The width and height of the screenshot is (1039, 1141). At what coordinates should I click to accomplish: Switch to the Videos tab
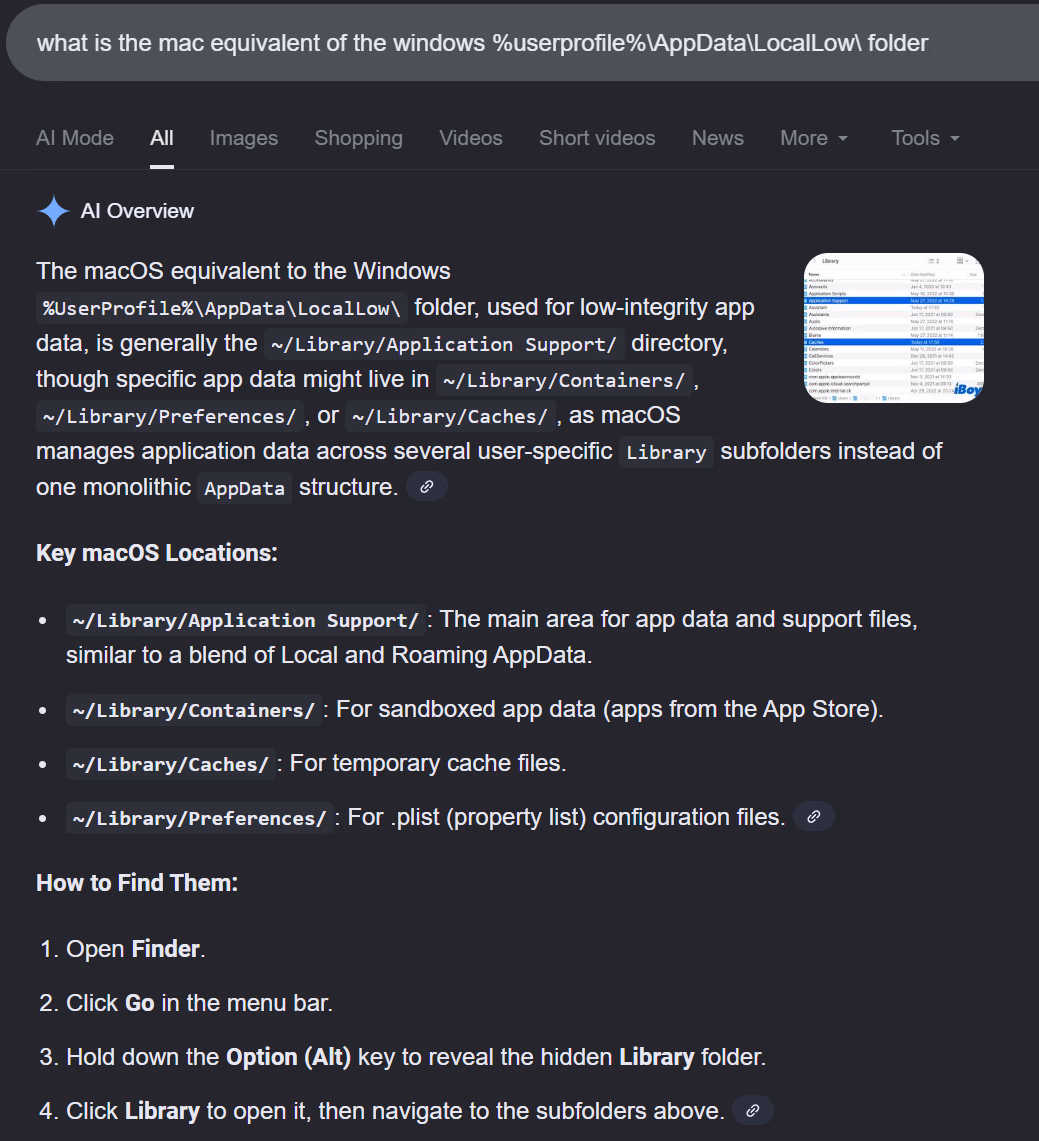point(471,138)
